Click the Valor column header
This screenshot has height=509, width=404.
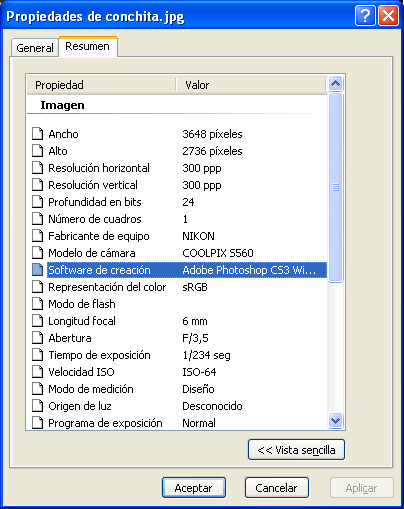click(251, 85)
